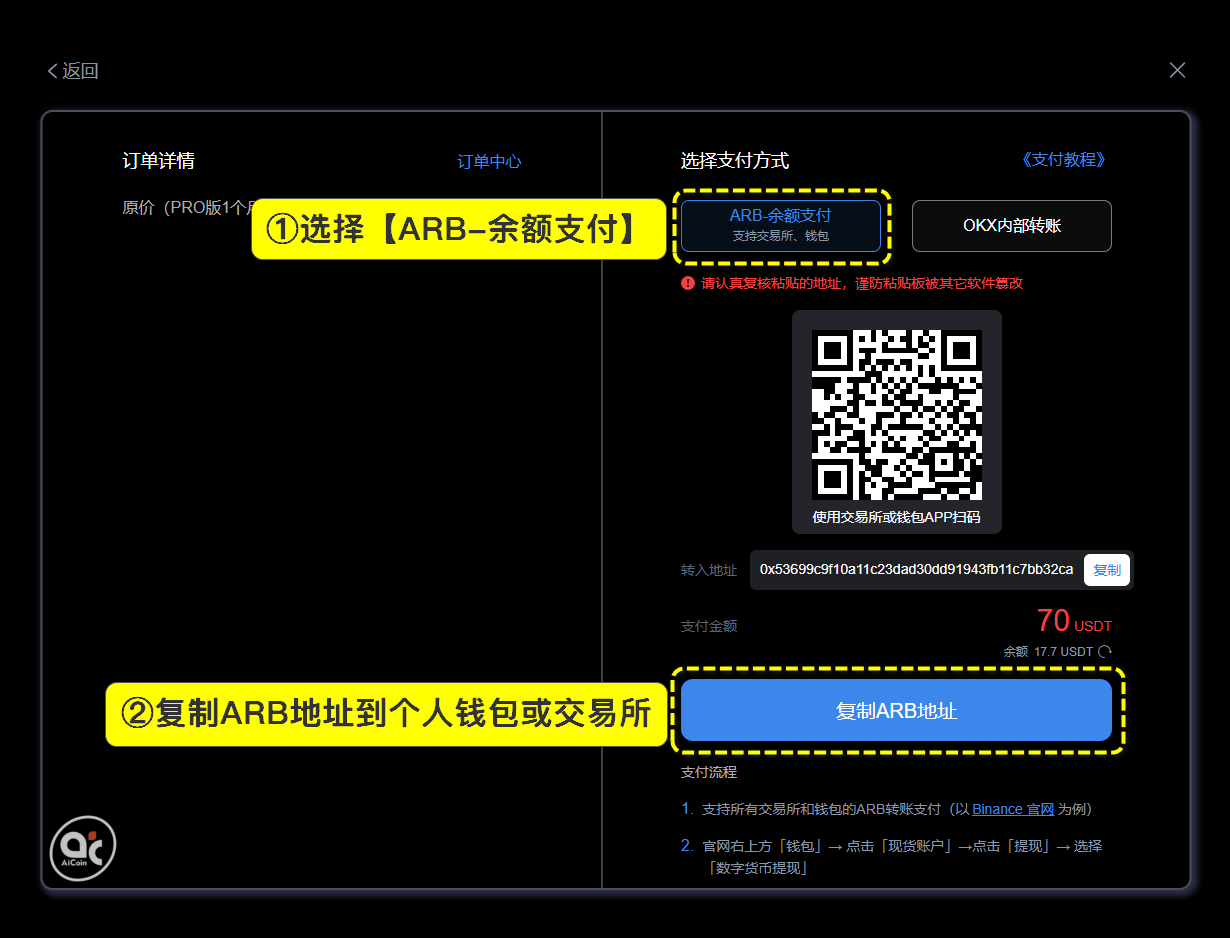Click the 支付流程 heading
The height and width of the screenshot is (938, 1230).
click(709, 773)
